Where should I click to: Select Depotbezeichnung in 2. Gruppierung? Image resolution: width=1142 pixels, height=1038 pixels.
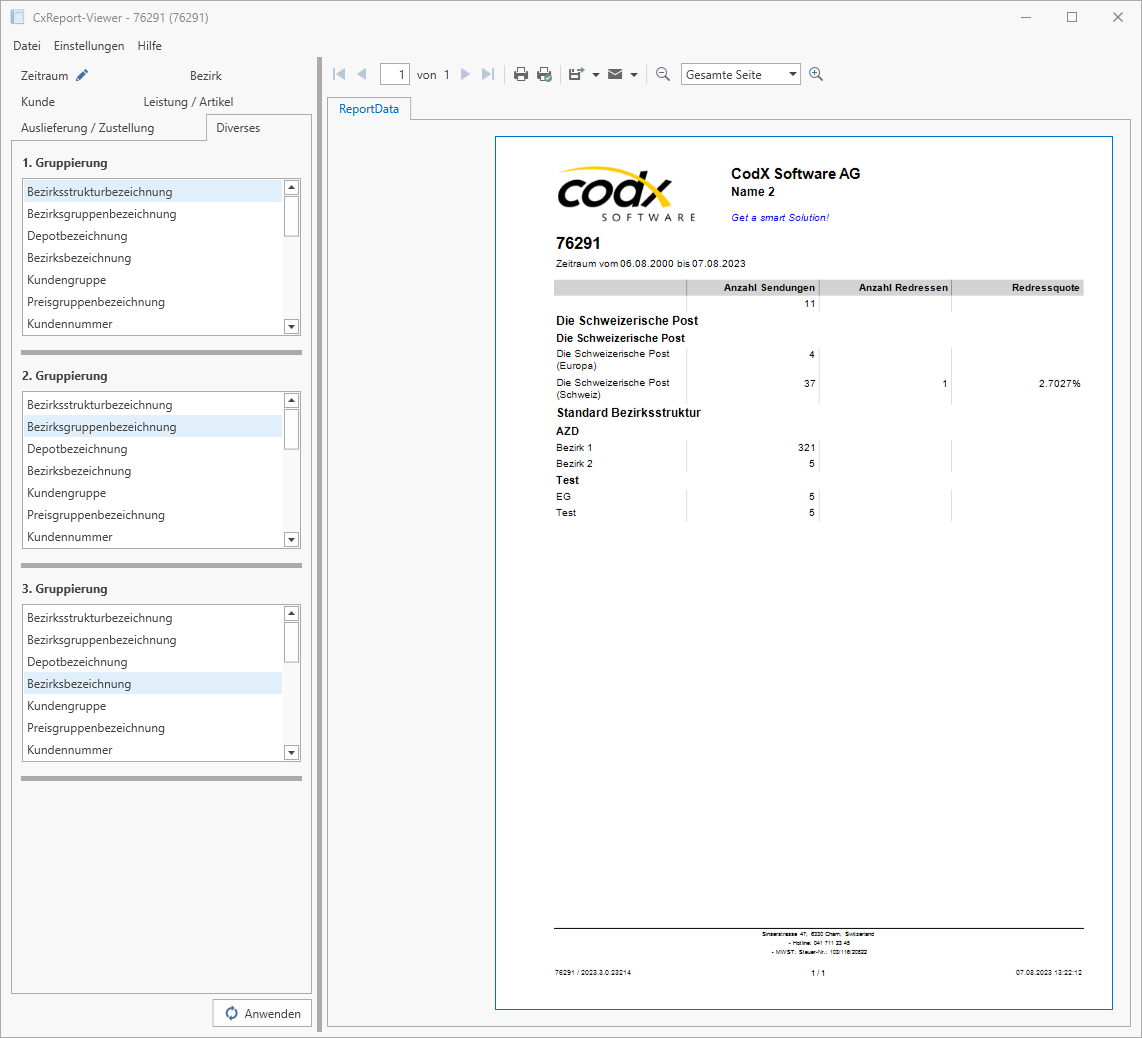pos(153,449)
